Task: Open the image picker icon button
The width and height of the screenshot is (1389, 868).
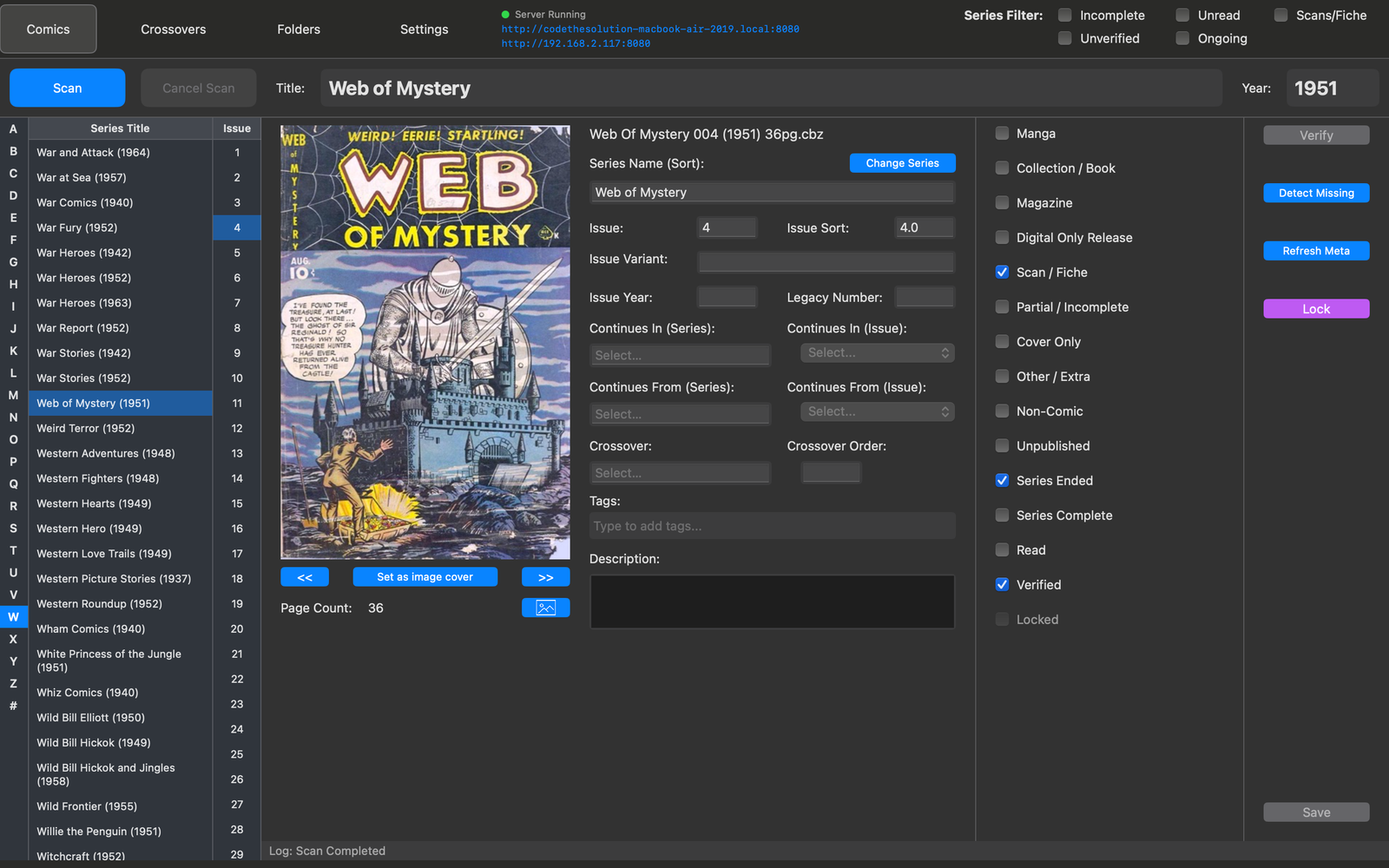Action: 545,608
